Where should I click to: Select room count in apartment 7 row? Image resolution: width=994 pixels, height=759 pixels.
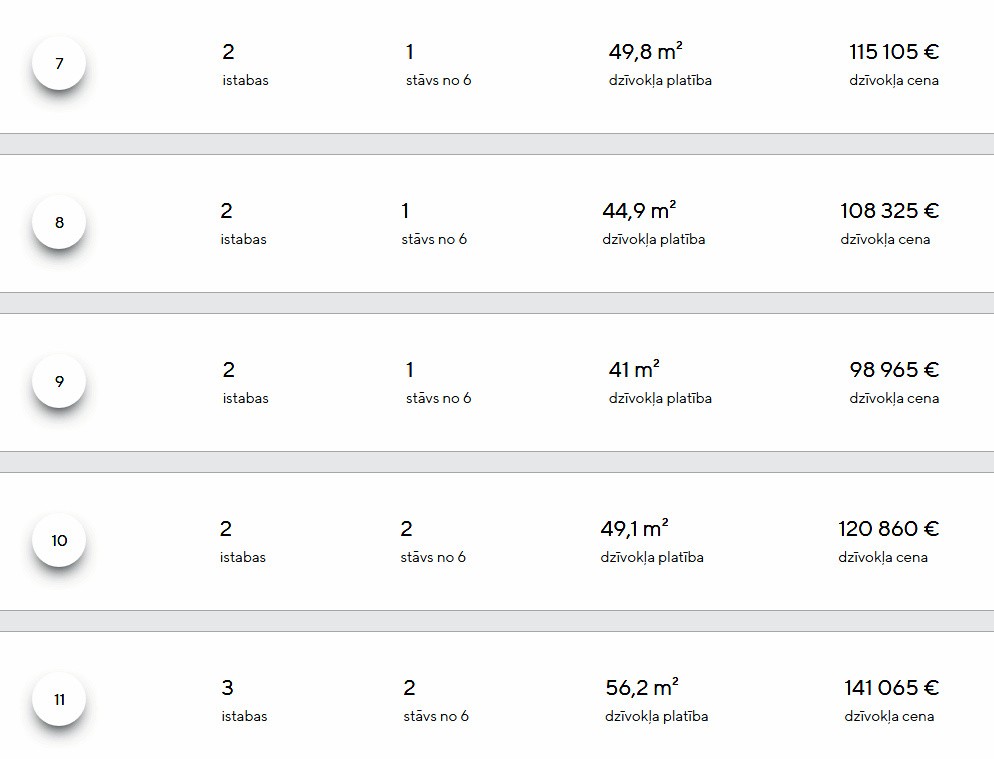(229, 52)
